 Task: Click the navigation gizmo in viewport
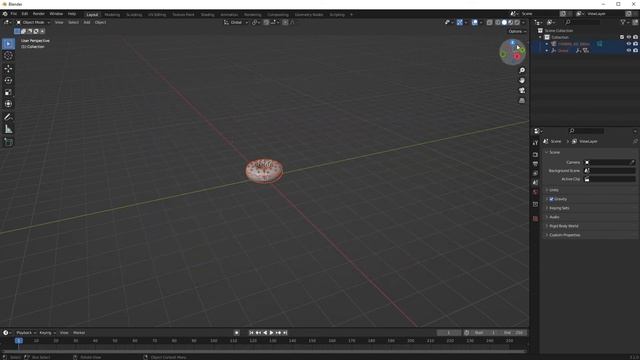pyautogui.click(x=513, y=52)
